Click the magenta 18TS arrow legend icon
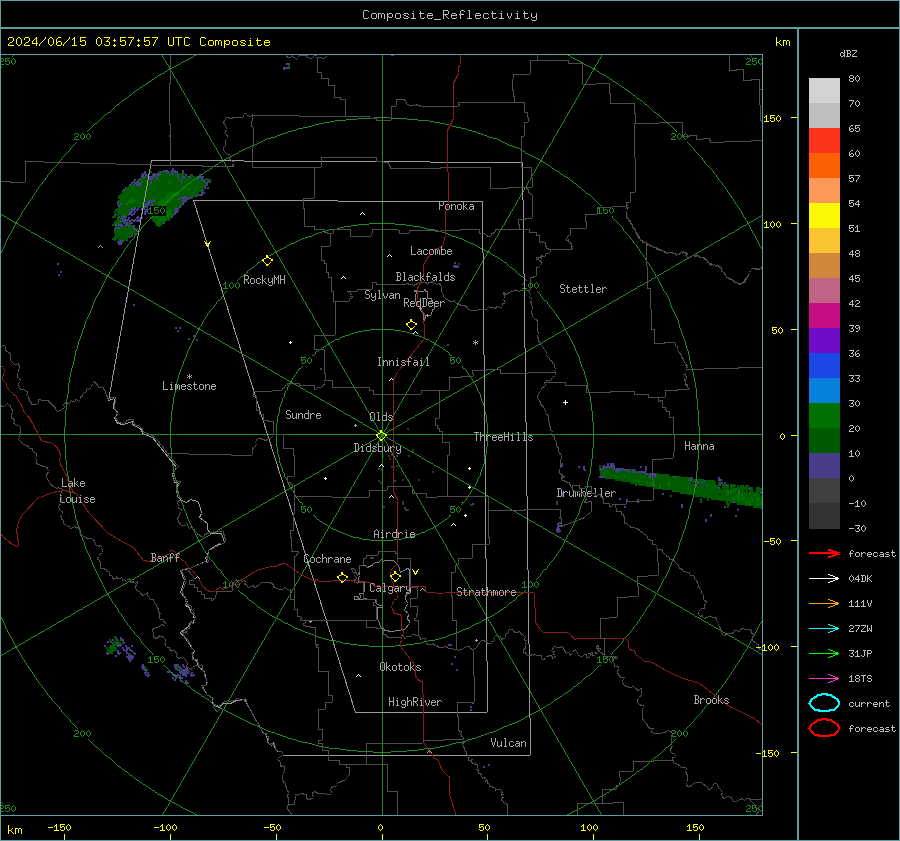Viewport: 900px width, 841px height. [x=824, y=679]
